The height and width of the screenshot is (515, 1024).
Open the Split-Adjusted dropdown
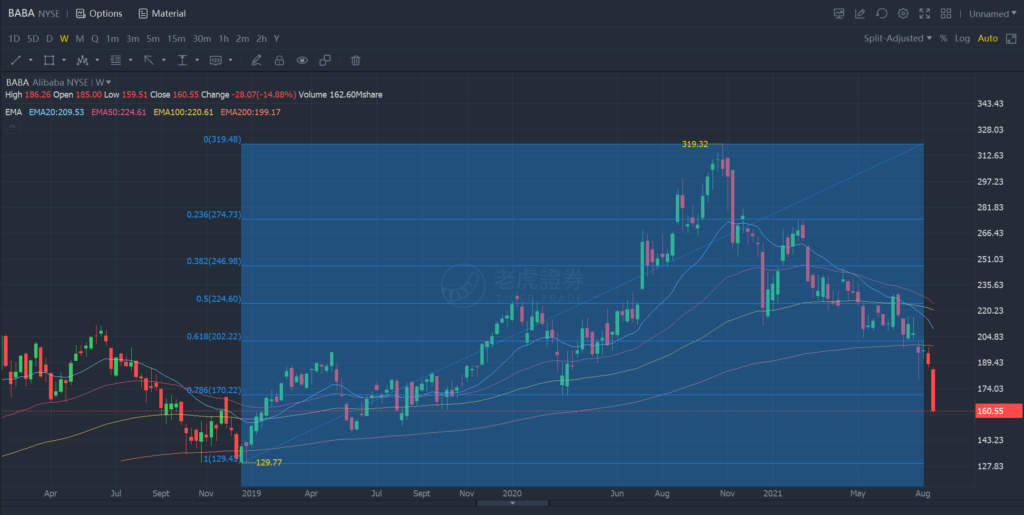898,39
